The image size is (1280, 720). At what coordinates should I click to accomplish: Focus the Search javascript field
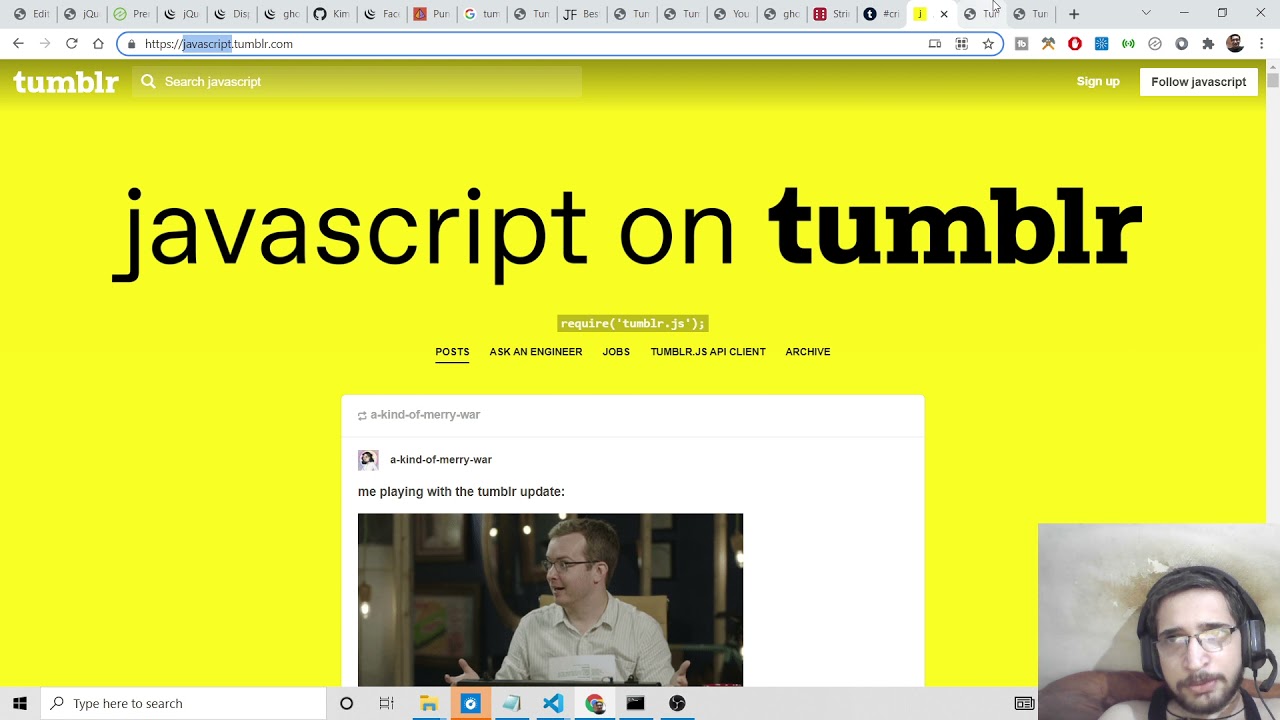(x=360, y=82)
